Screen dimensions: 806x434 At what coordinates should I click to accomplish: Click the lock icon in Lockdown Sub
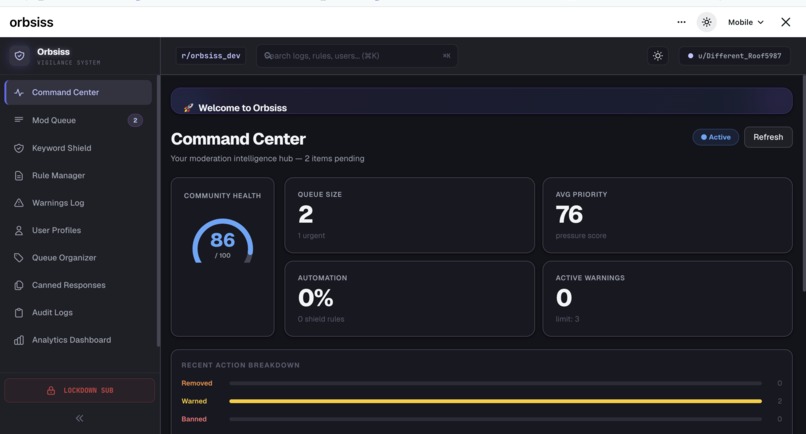pyautogui.click(x=51, y=390)
